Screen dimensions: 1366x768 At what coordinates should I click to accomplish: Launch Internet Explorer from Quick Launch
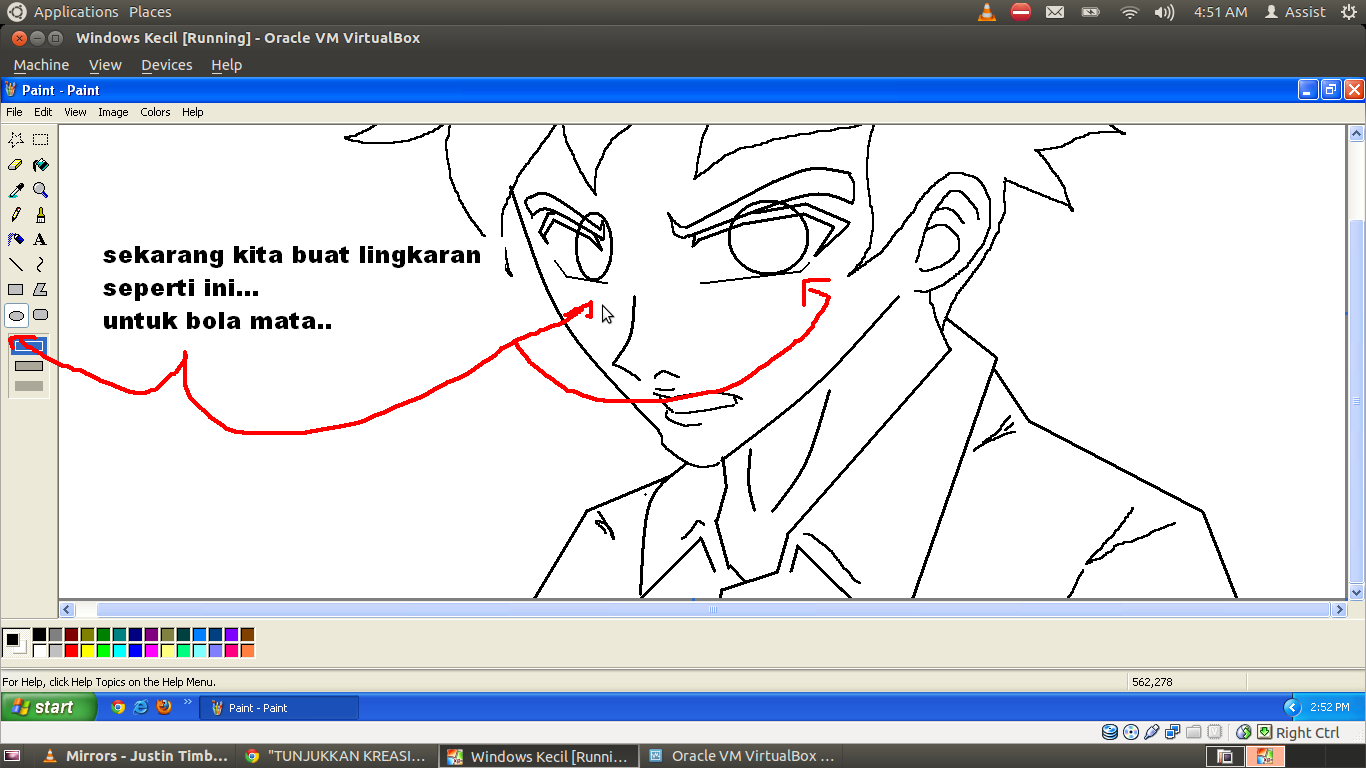tap(141, 707)
